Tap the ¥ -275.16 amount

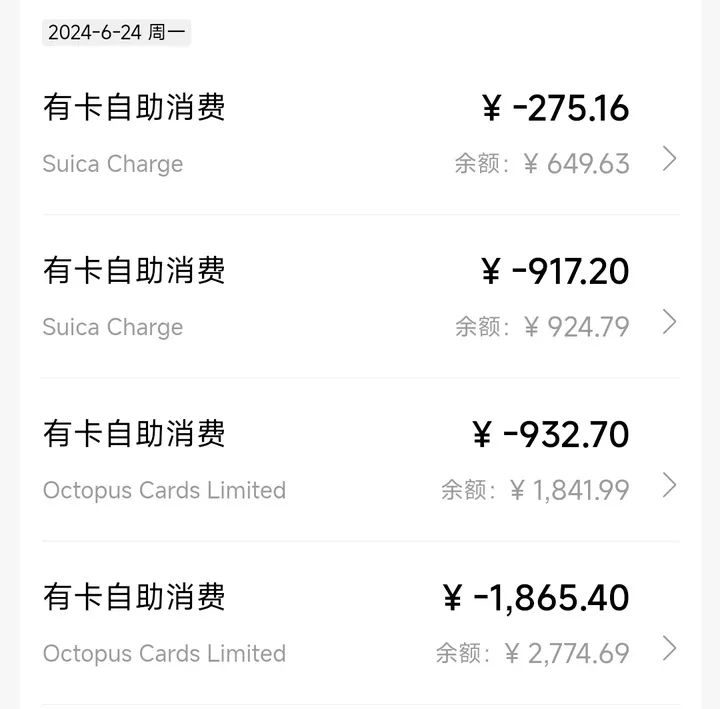click(x=555, y=108)
